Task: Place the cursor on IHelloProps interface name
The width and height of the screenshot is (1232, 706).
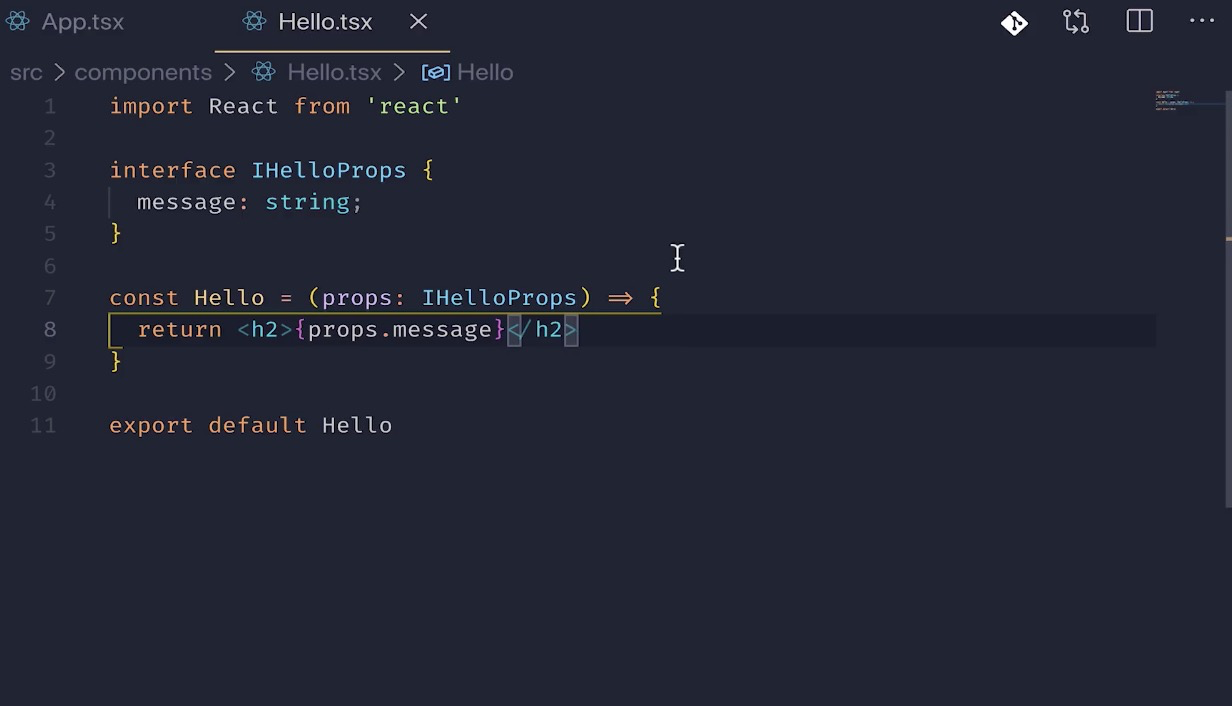Action: pos(329,170)
